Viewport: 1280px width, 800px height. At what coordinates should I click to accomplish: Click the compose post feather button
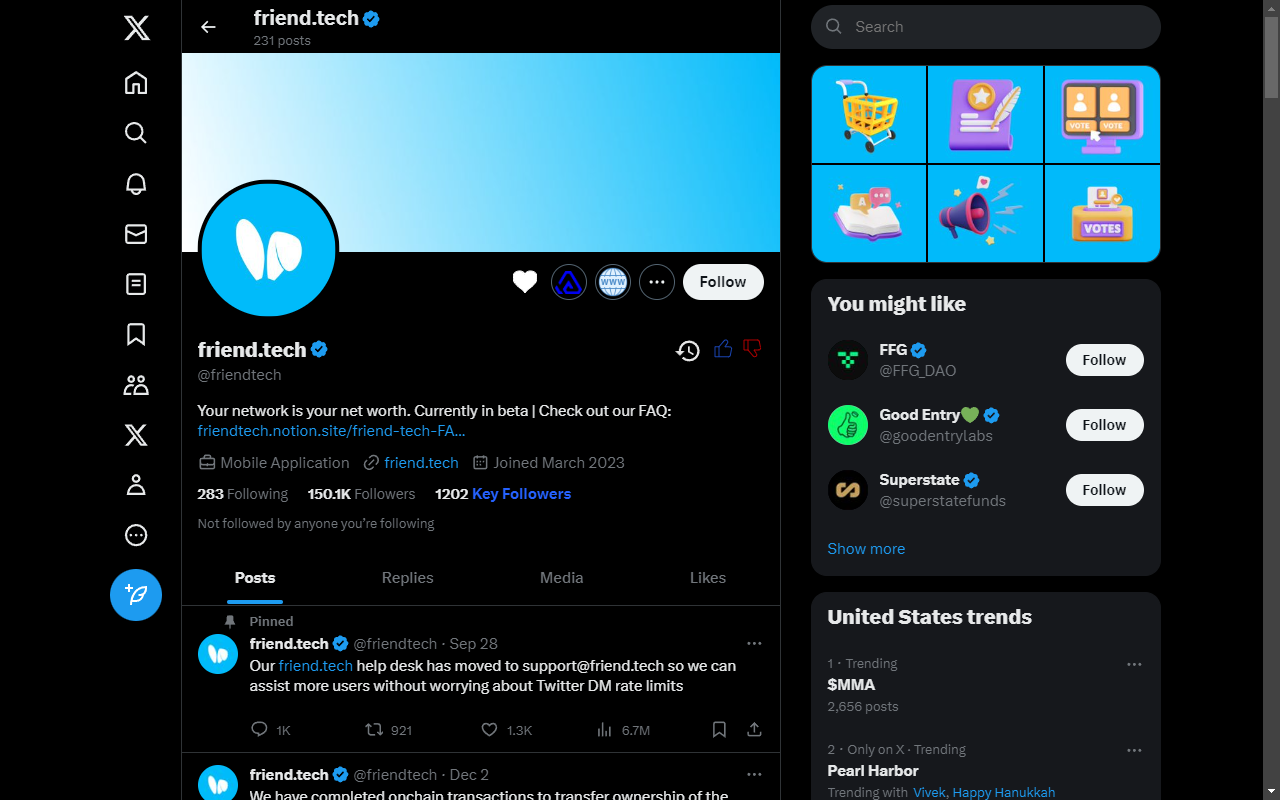(136, 595)
